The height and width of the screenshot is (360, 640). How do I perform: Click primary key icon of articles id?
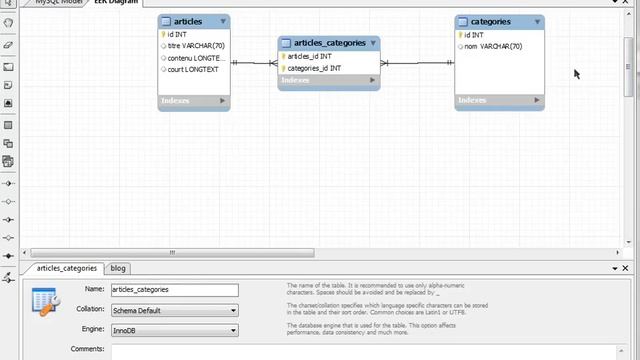163,35
